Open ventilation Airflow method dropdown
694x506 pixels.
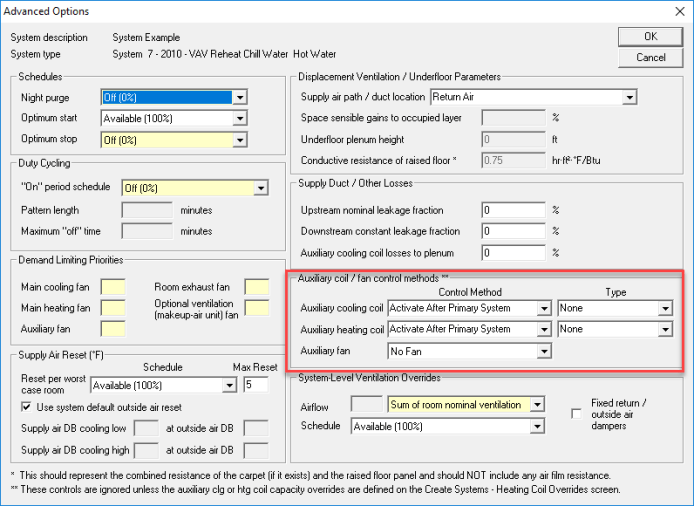click(x=537, y=405)
